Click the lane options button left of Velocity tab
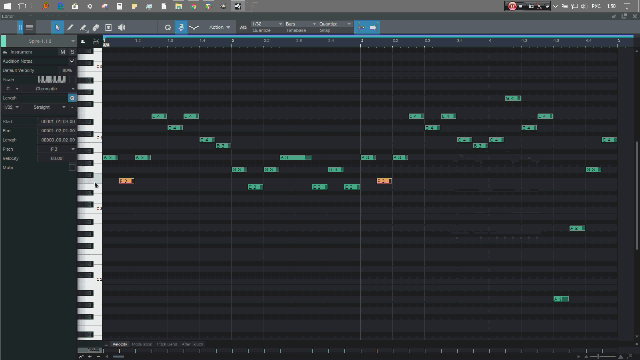This screenshot has width=640, height=360. point(106,344)
